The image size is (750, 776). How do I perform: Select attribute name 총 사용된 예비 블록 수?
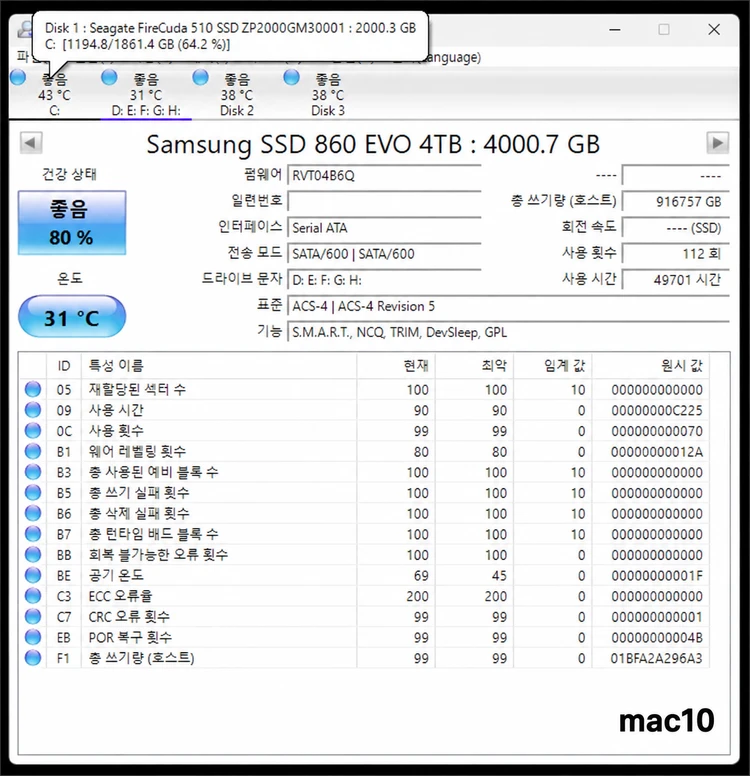153,472
